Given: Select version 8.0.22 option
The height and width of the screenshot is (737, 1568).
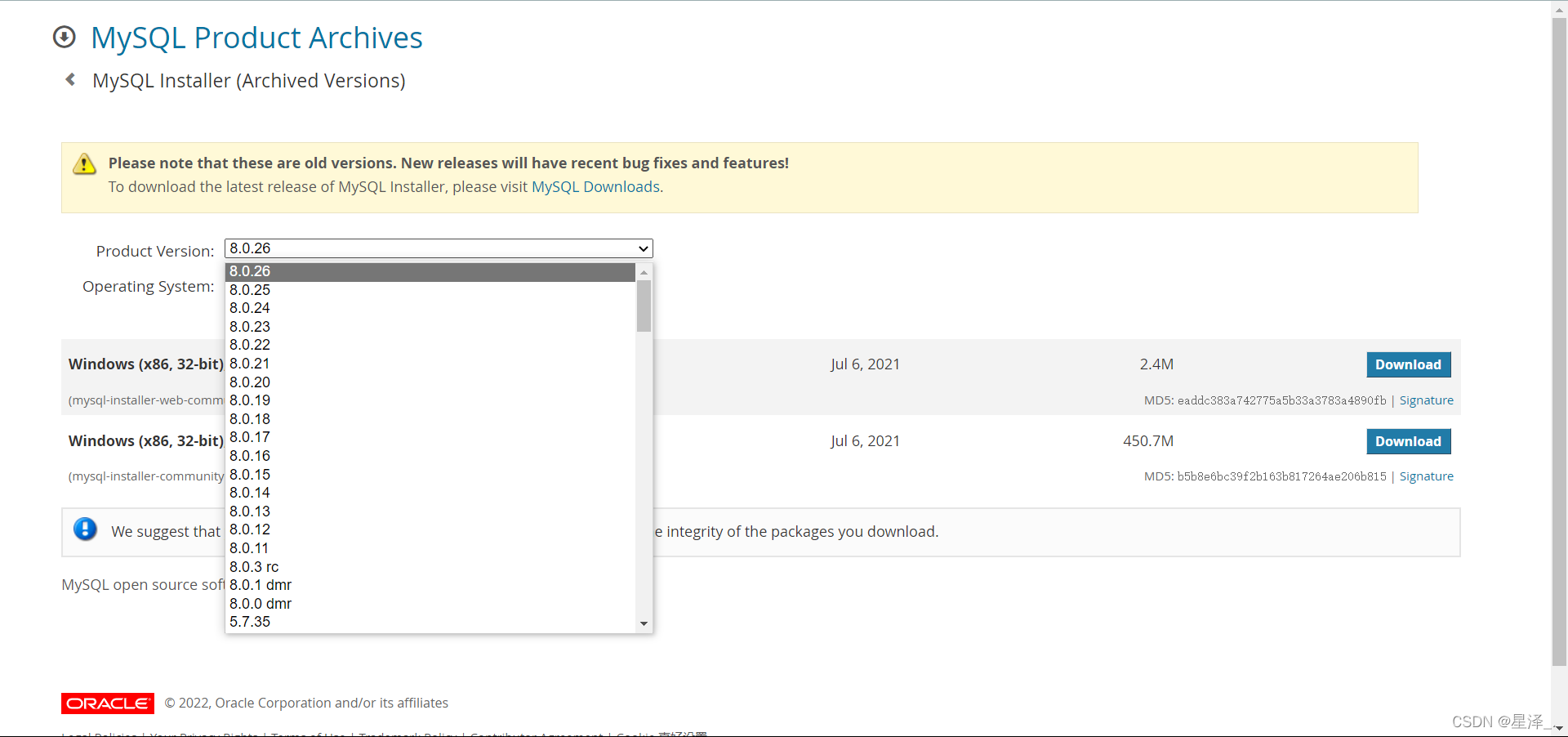Looking at the screenshot, I should click(x=430, y=345).
